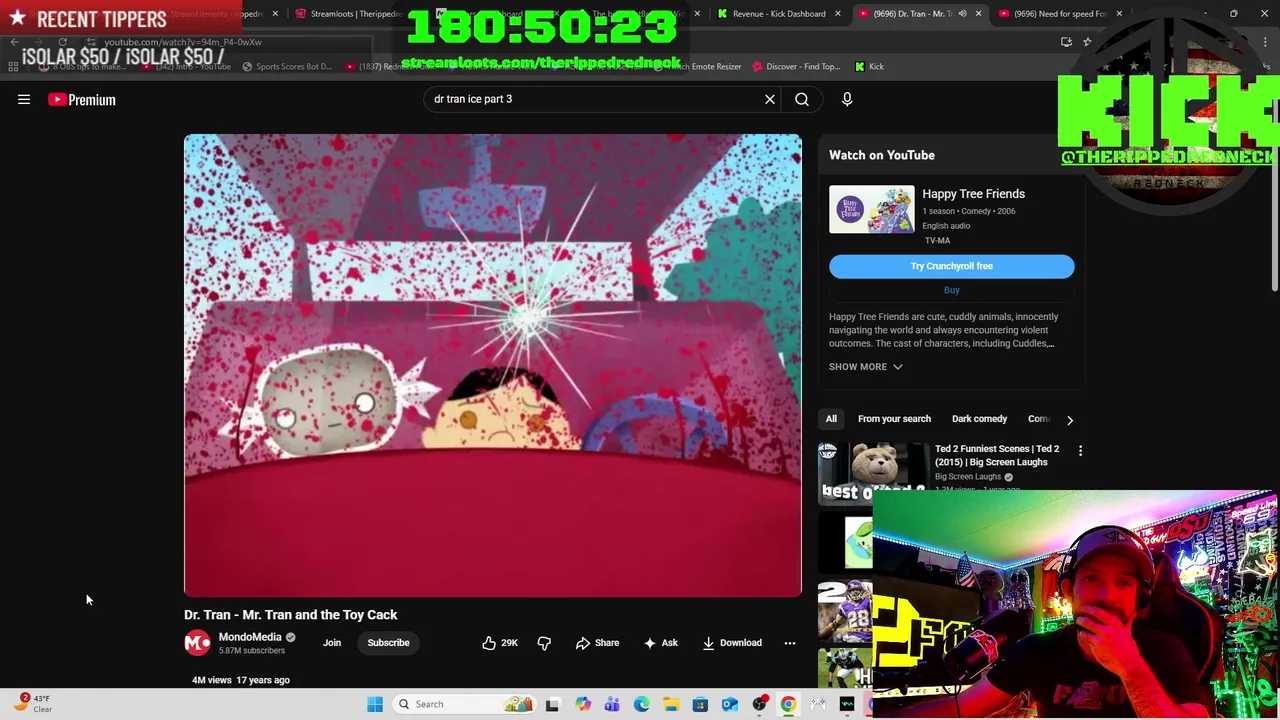Open the MondoMedia channel avatar

197,643
